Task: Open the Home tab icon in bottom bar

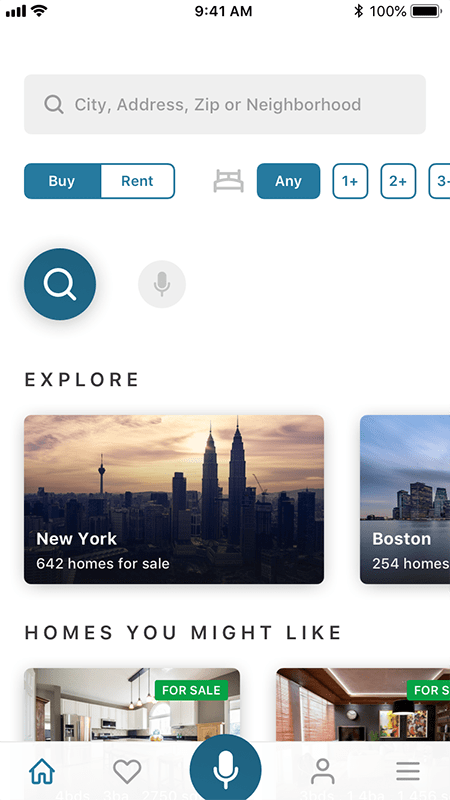Action: coord(42,771)
